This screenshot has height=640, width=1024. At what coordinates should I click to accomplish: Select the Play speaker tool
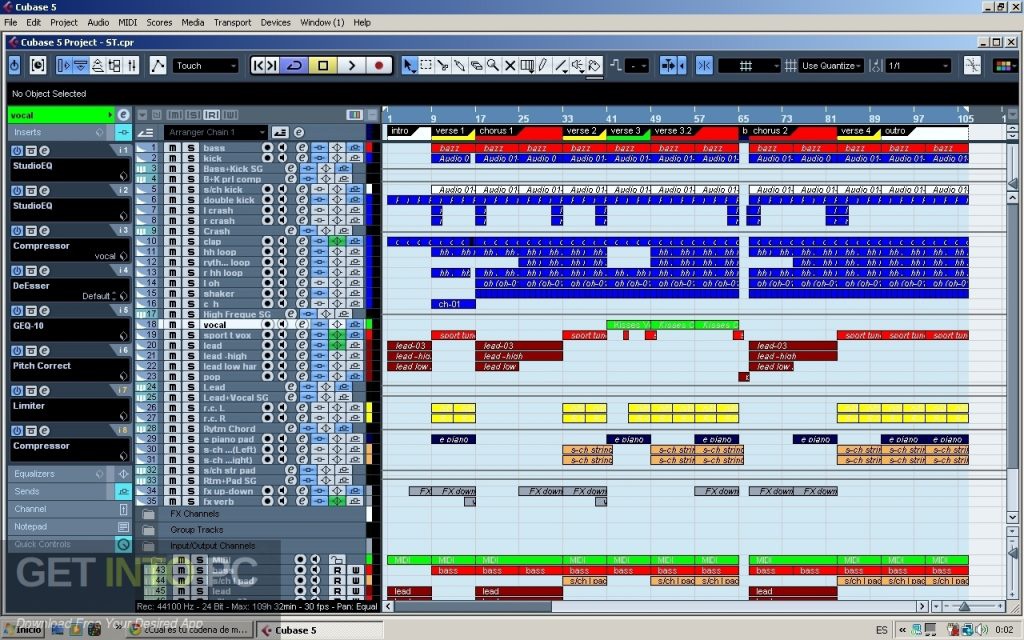tap(577, 65)
